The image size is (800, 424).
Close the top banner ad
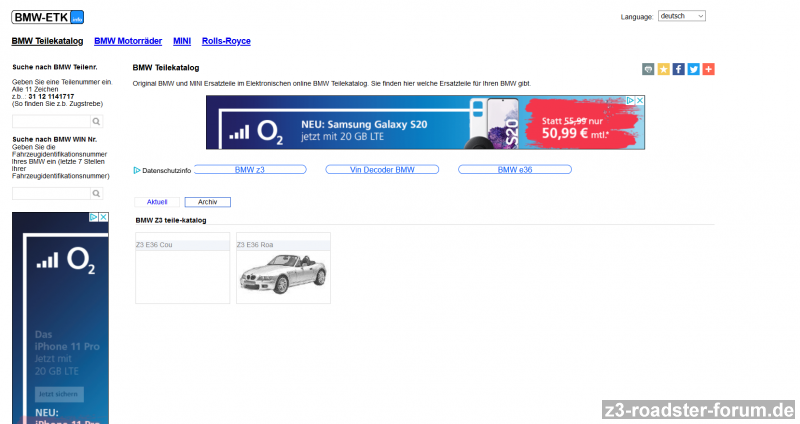coord(639,101)
